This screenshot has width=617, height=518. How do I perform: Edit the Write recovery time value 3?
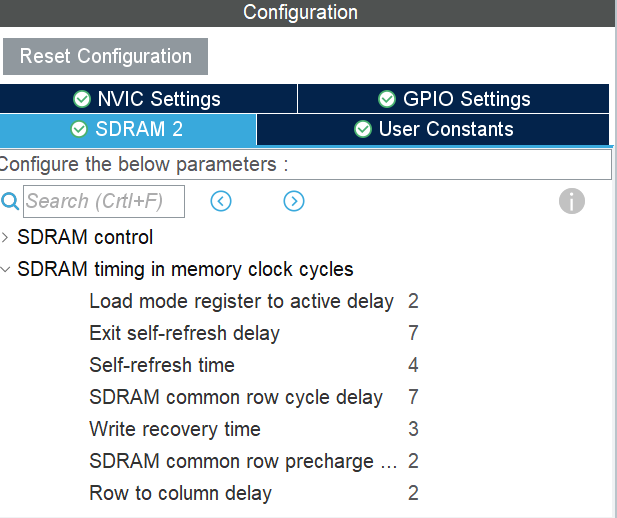pos(413,429)
